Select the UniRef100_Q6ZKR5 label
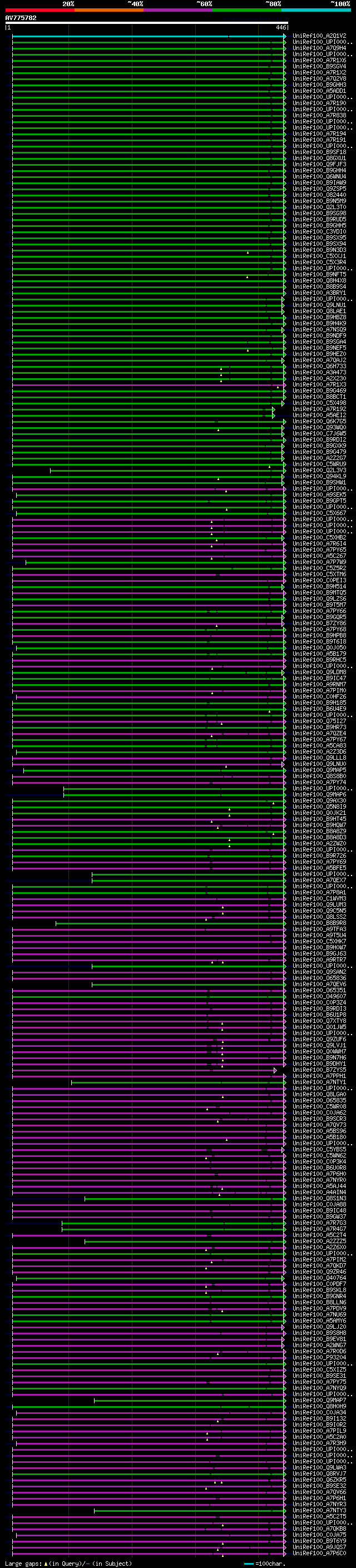The height and width of the screenshot is (1568, 356). pos(319,1480)
